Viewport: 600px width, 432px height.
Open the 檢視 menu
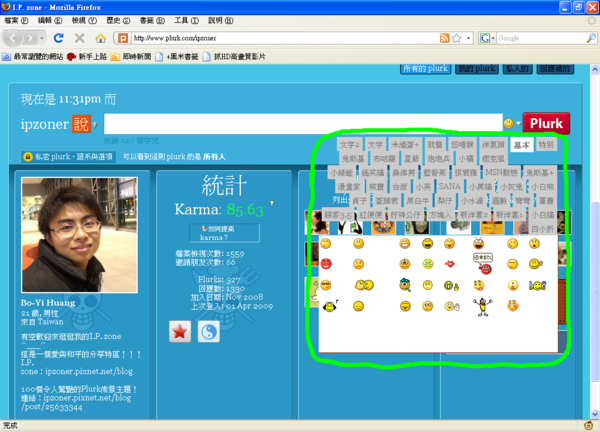point(84,20)
